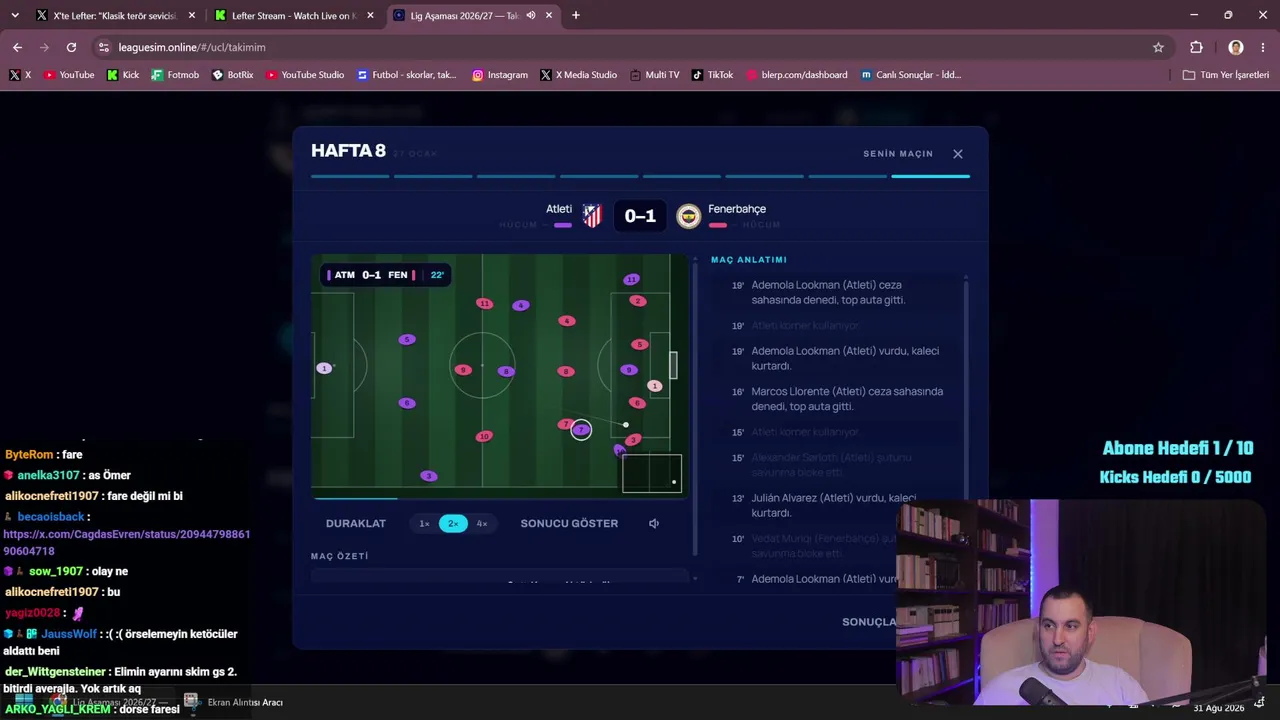Click the taskbar date 31 Ağu 2026

coord(1219,708)
